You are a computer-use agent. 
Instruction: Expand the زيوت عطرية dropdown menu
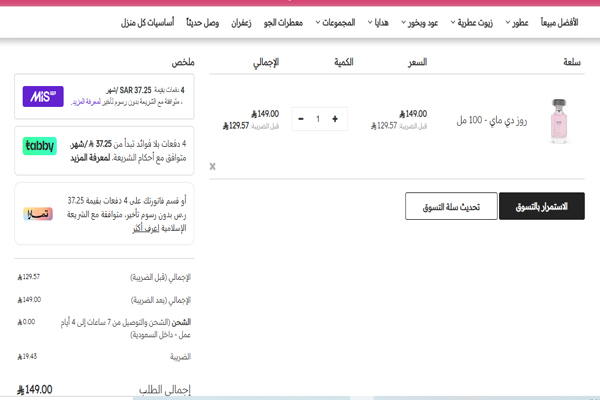pyautogui.click(x=471, y=23)
